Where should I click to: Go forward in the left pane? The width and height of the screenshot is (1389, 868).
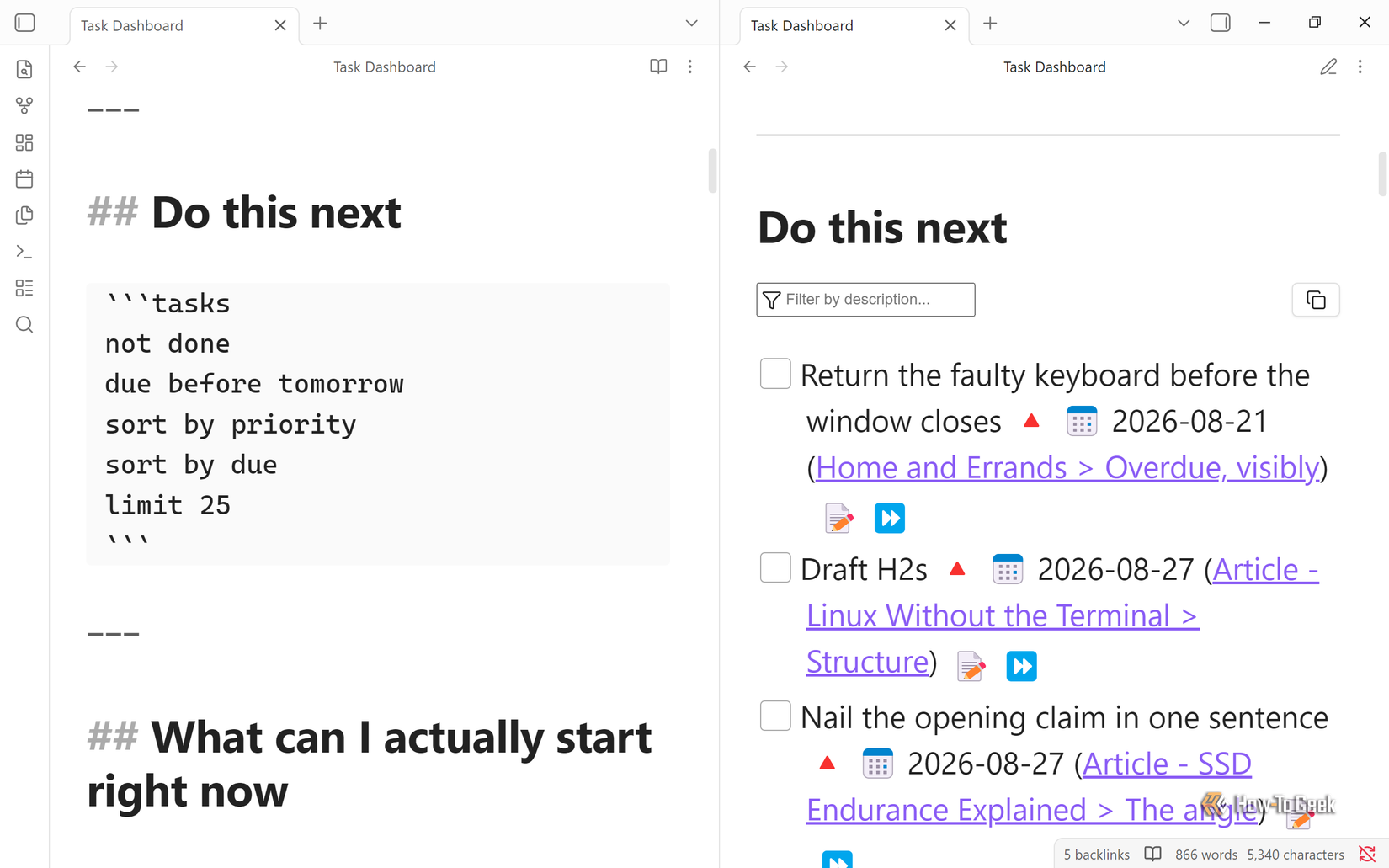111,67
